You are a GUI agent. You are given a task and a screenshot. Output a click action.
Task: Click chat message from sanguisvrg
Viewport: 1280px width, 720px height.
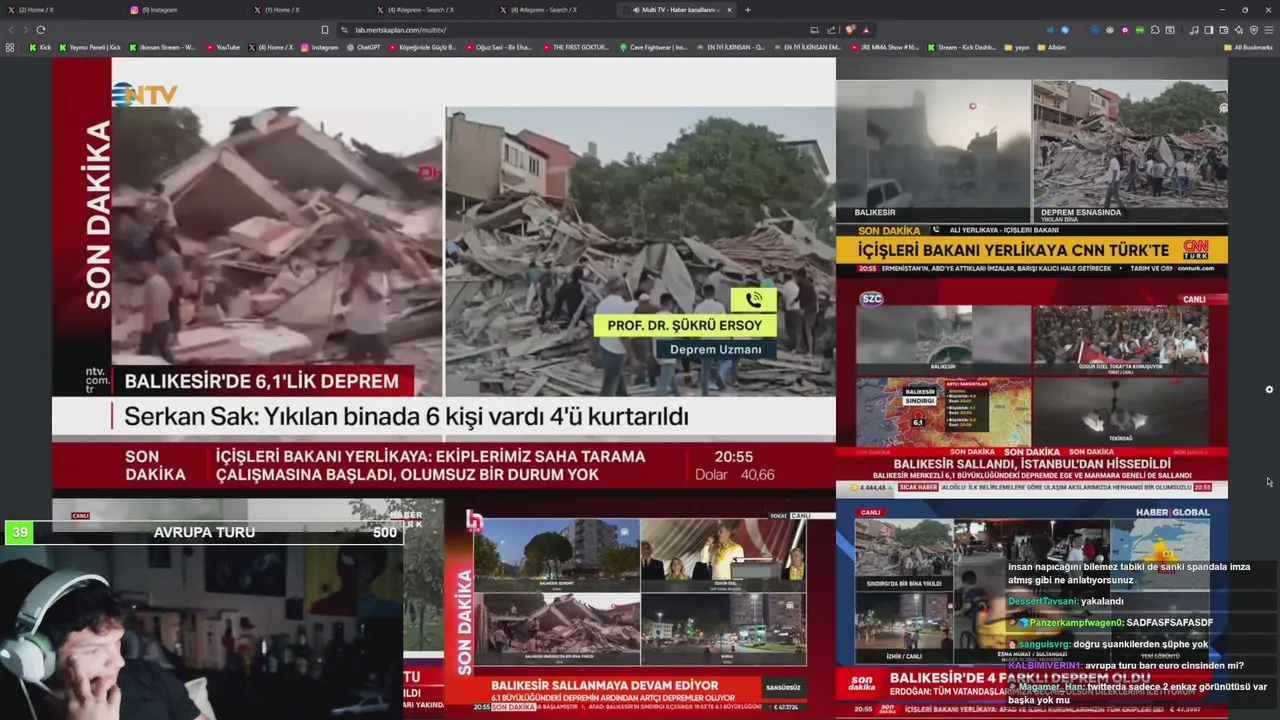(x=1108, y=644)
